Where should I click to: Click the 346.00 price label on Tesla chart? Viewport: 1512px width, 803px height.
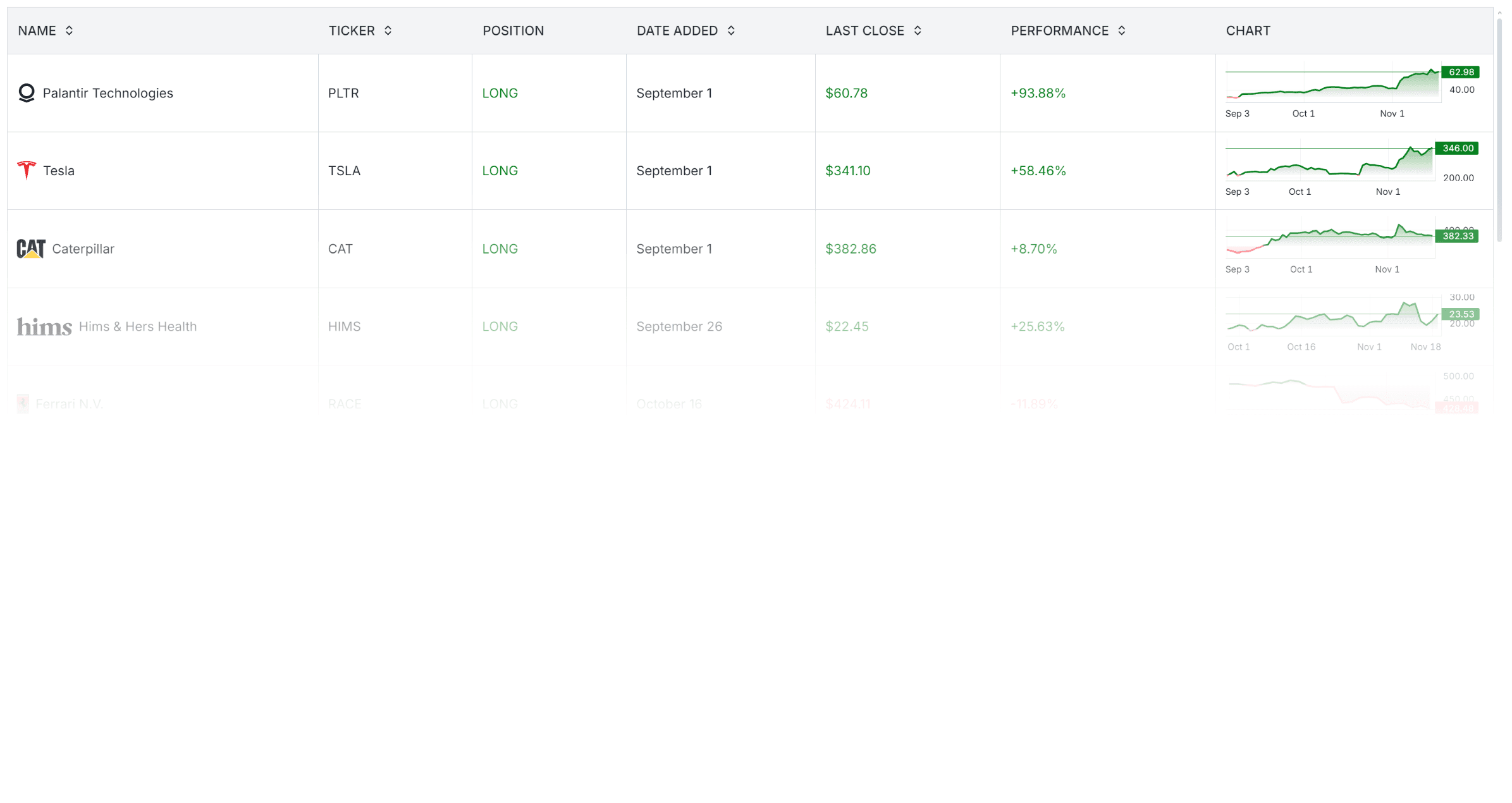point(1457,148)
